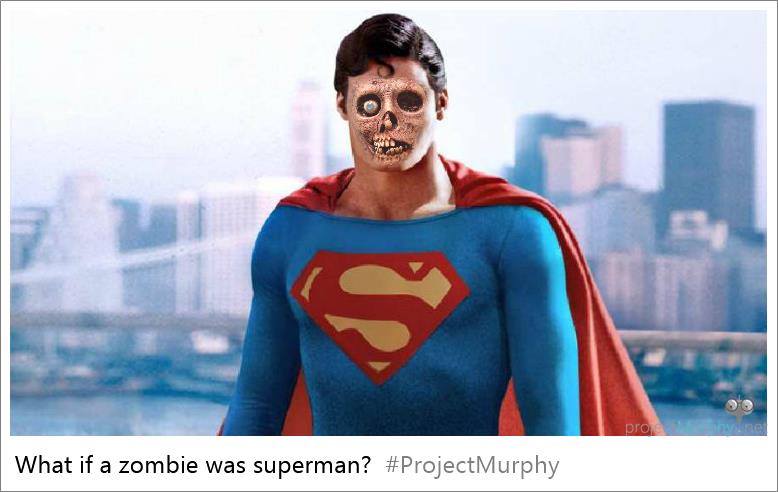The height and width of the screenshot is (492, 778).
Task: Click the dark skyscraper in the background
Action: tap(709, 164)
